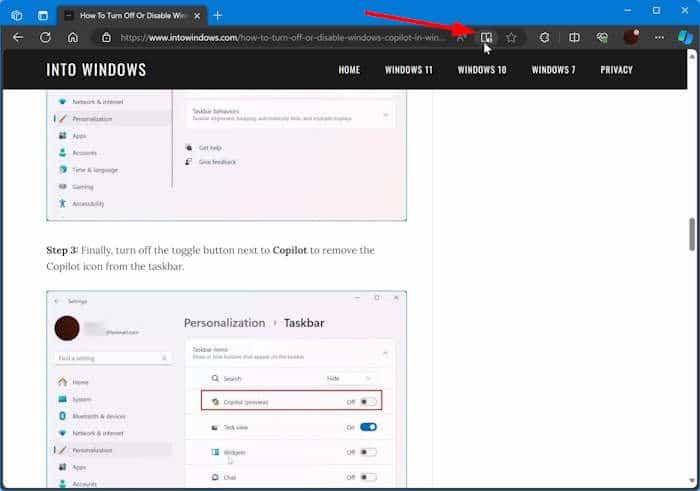Screen dimensions: 700x491
Task: Open Settings and more (three dots)
Action: click(x=659, y=37)
